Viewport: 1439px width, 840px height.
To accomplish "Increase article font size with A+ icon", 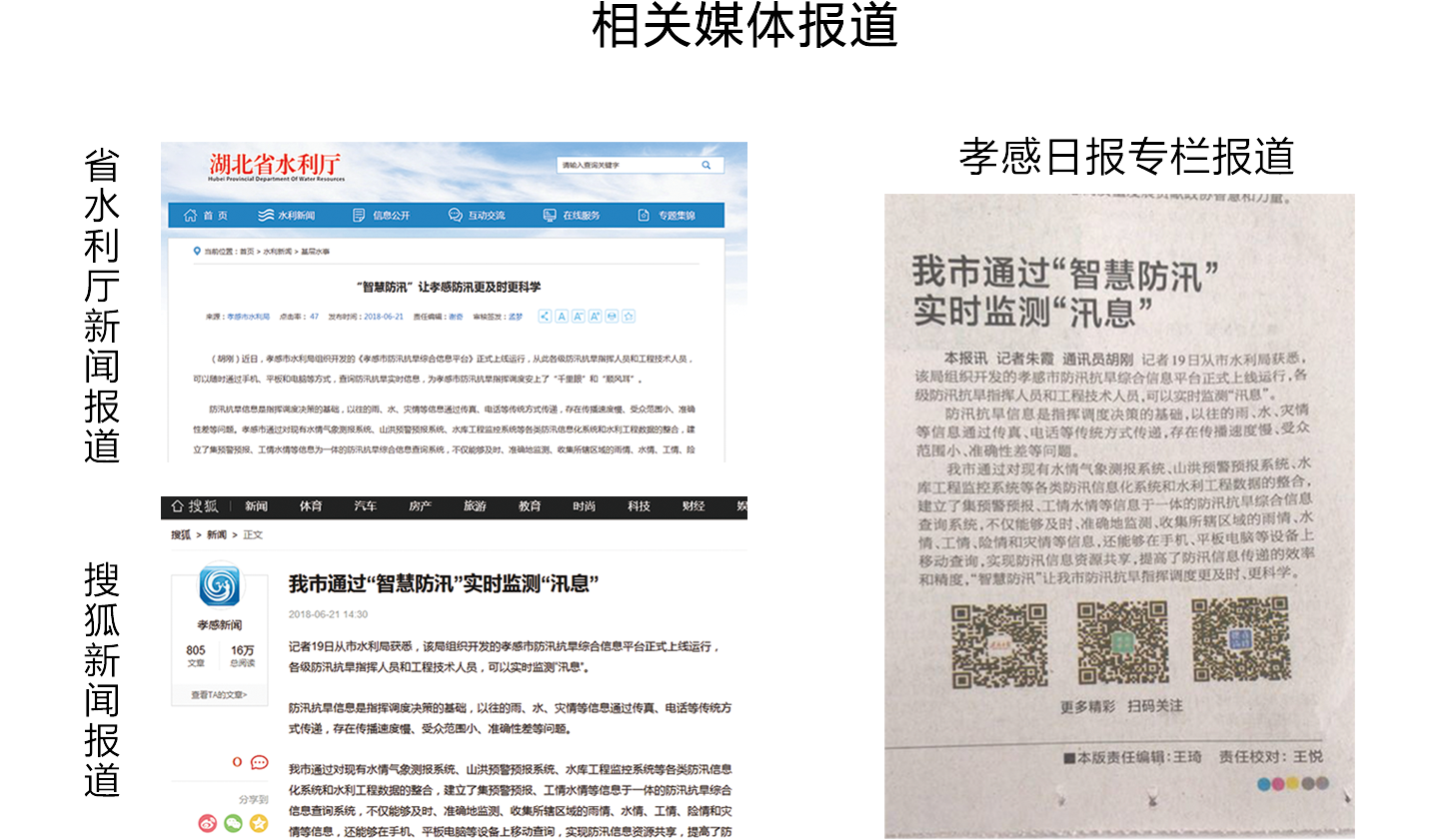I will [596, 317].
